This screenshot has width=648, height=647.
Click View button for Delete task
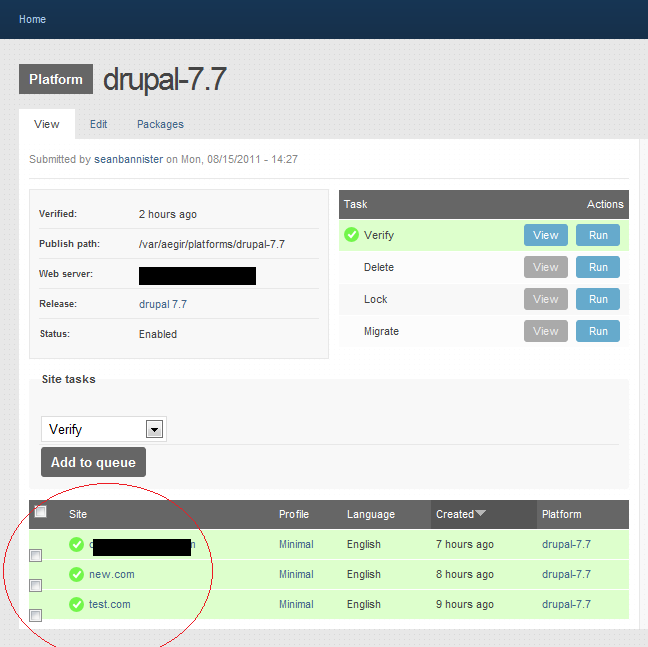pos(546,267)
